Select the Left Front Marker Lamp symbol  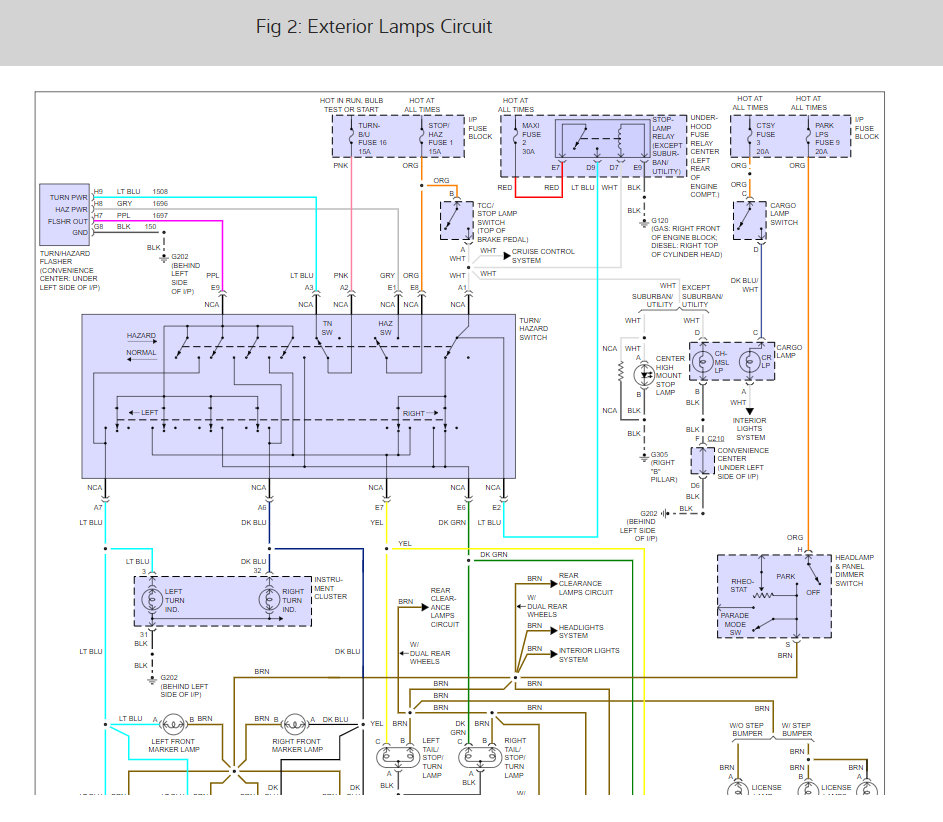click(x=174, y=724)
